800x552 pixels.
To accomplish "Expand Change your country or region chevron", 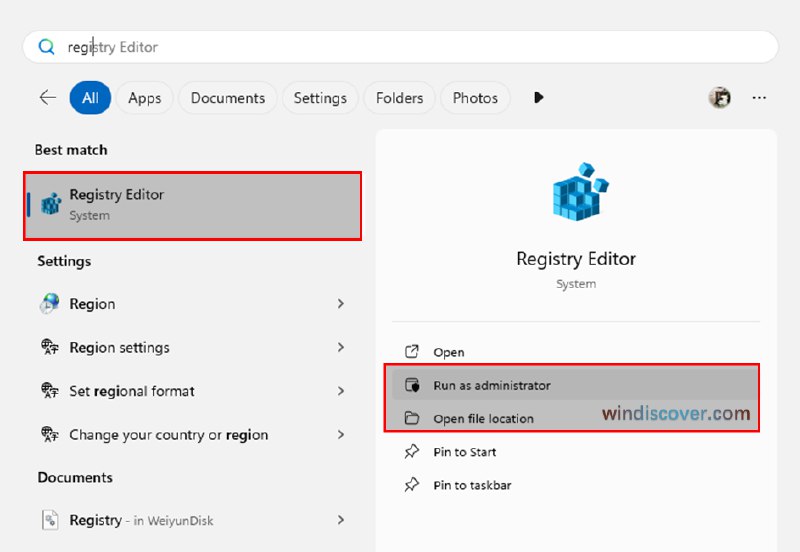I will 340,435.
